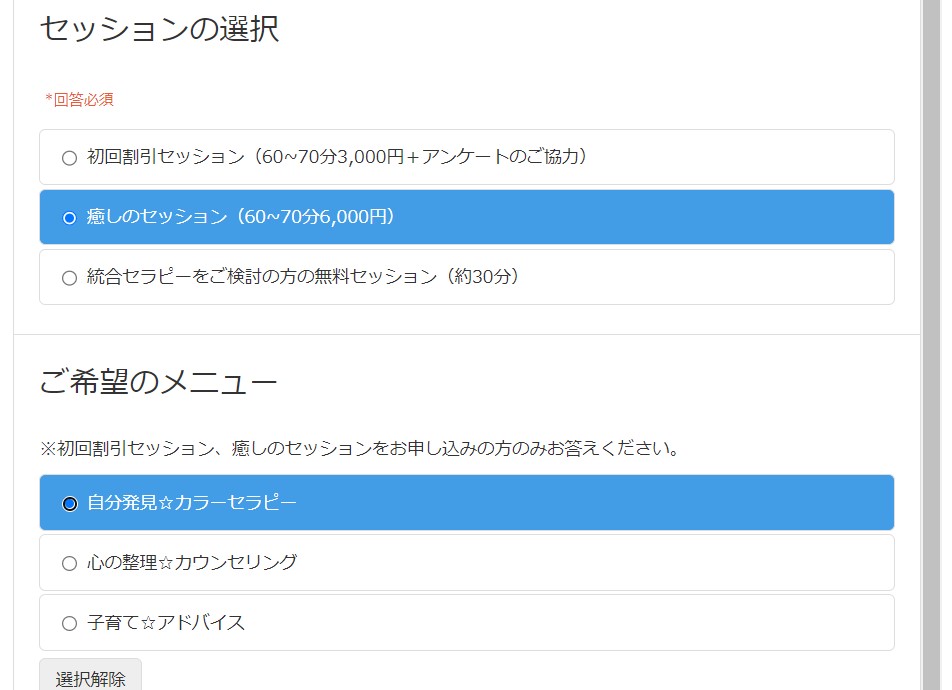The height and width of the screenshot is (690, 952).
Task: Click the 心の整理☆カウンセリング label text
Action: tap(191, 563)
